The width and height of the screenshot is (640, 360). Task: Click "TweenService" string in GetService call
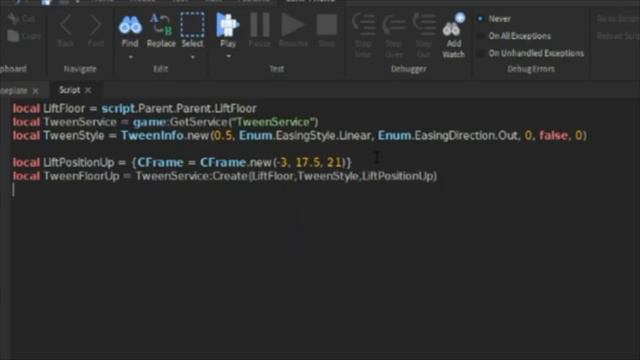(x=273, y=122)
